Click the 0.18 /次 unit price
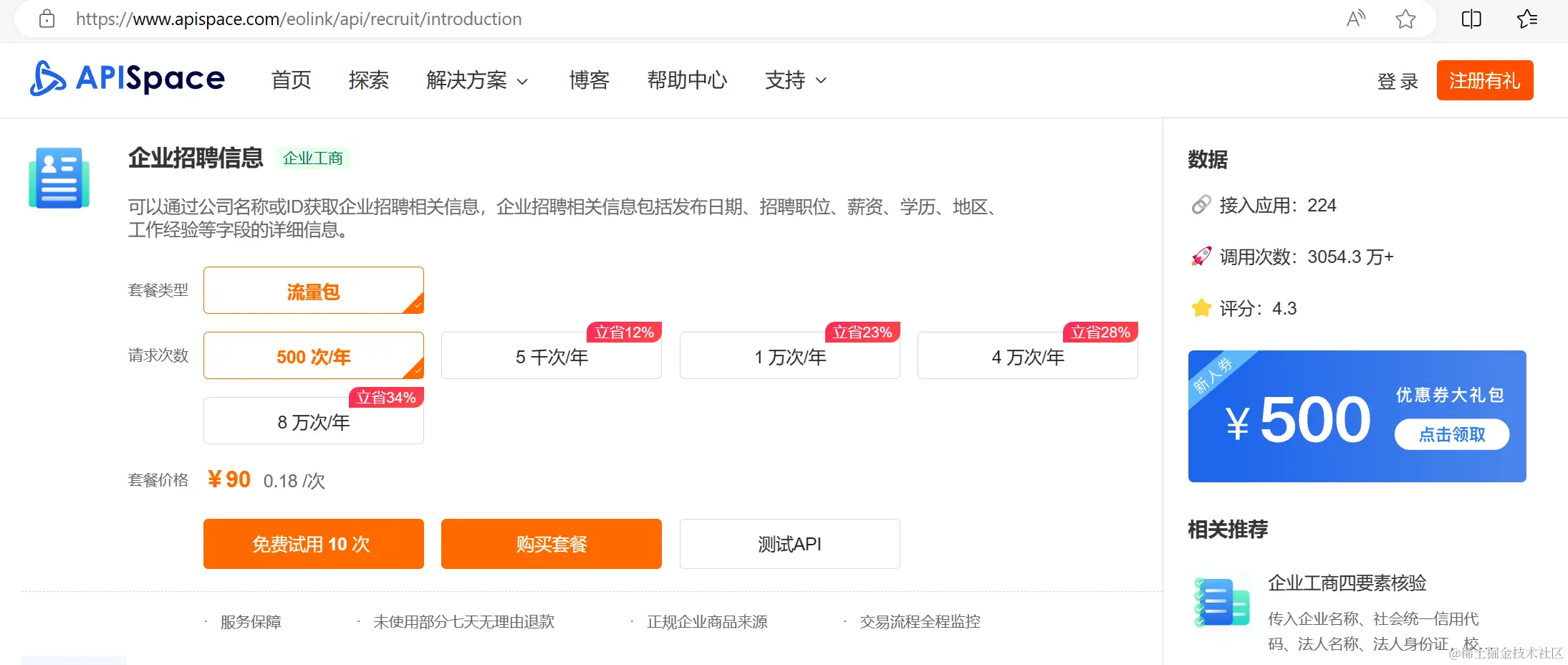The height and width of the screenshot is (665, 1568). click(x=294, y=481)
